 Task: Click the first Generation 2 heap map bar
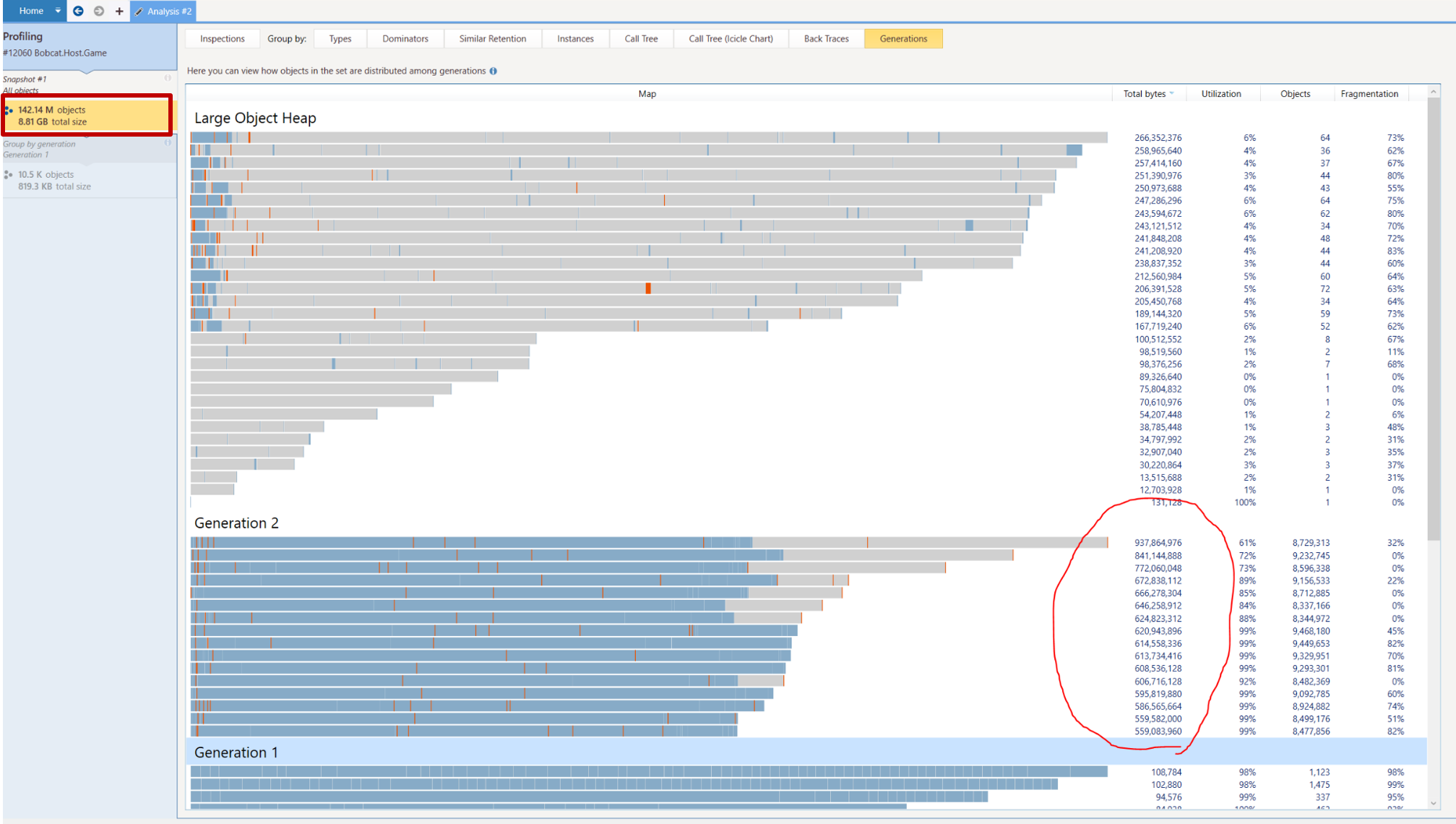(x=648, y=543)
